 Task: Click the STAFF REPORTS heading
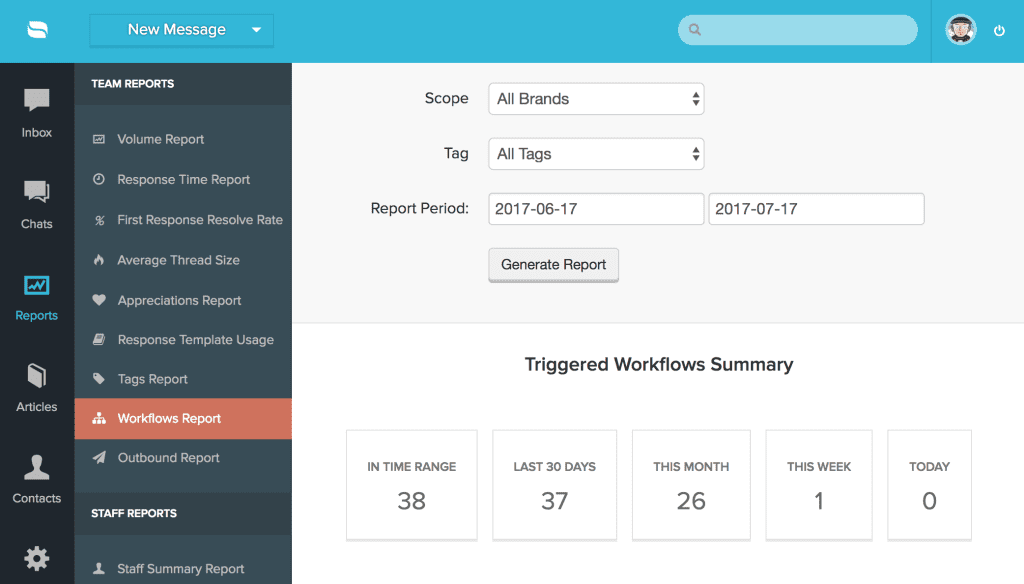point(134,513)
